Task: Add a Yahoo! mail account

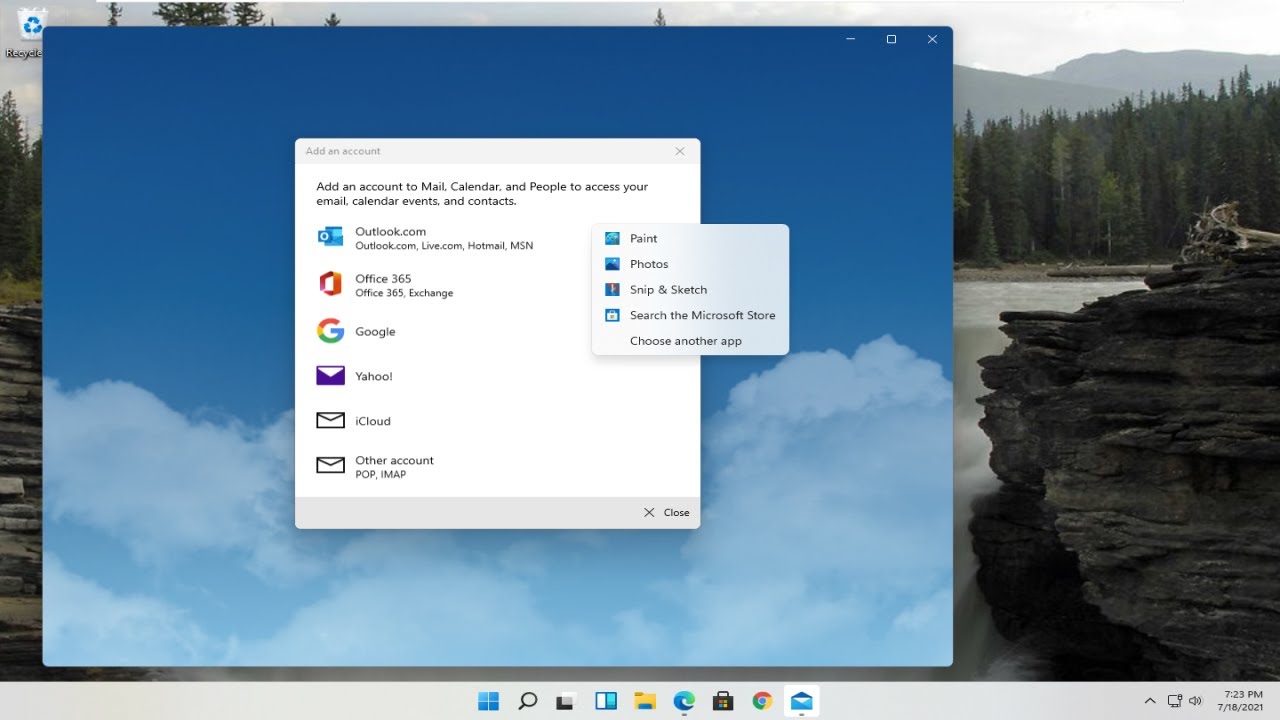Action: tap(497, 376)
